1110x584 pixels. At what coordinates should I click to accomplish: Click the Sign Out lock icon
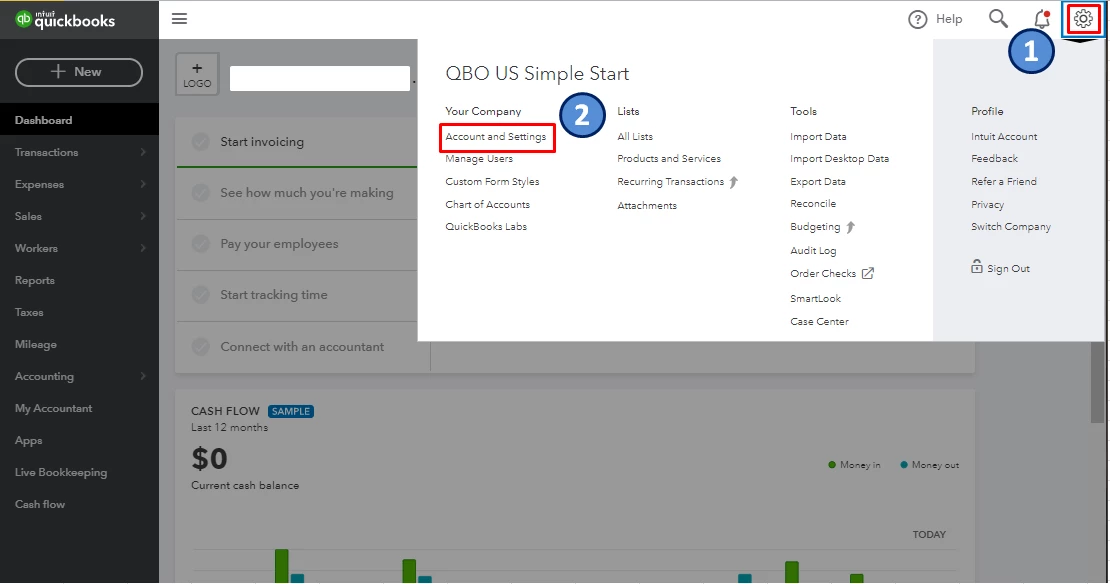pyautogui.click(x=977, y=267)
